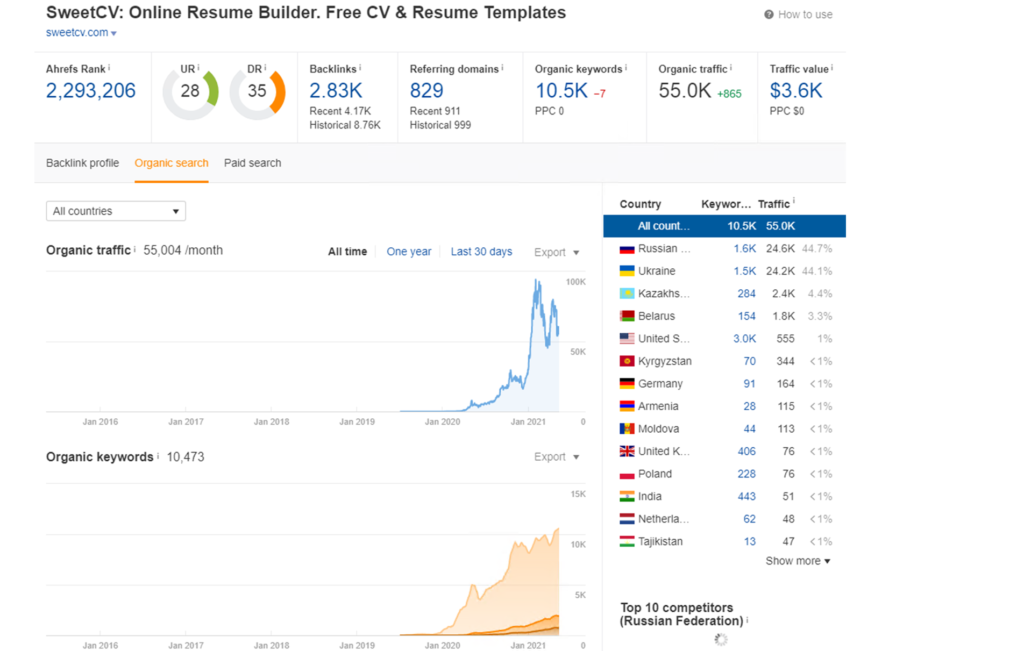This screenshot has width=1024, height=651.
Task: Click the Germany flag icon
Action: pos(627,384)
